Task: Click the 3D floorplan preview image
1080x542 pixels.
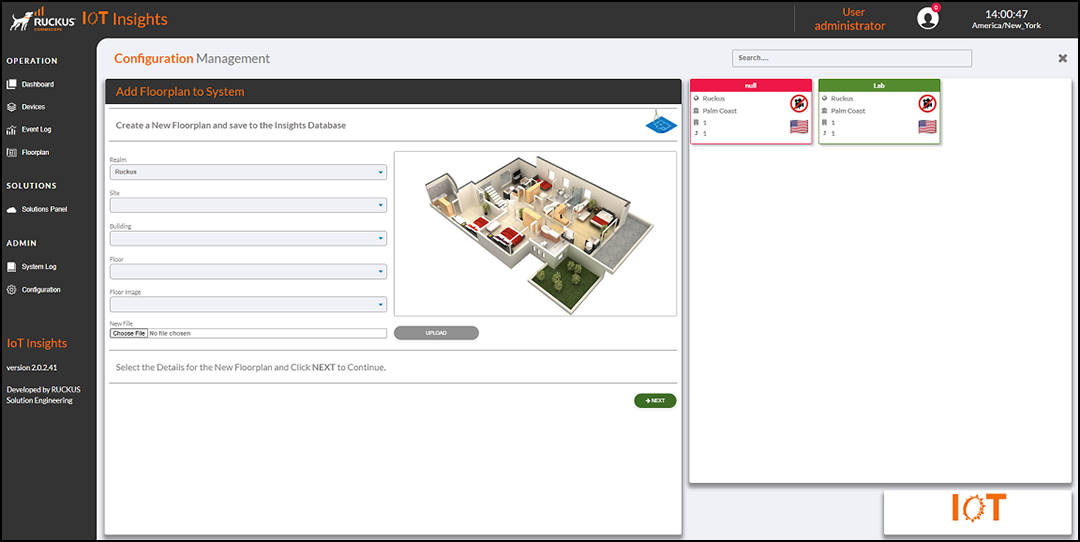Action: 535,233
